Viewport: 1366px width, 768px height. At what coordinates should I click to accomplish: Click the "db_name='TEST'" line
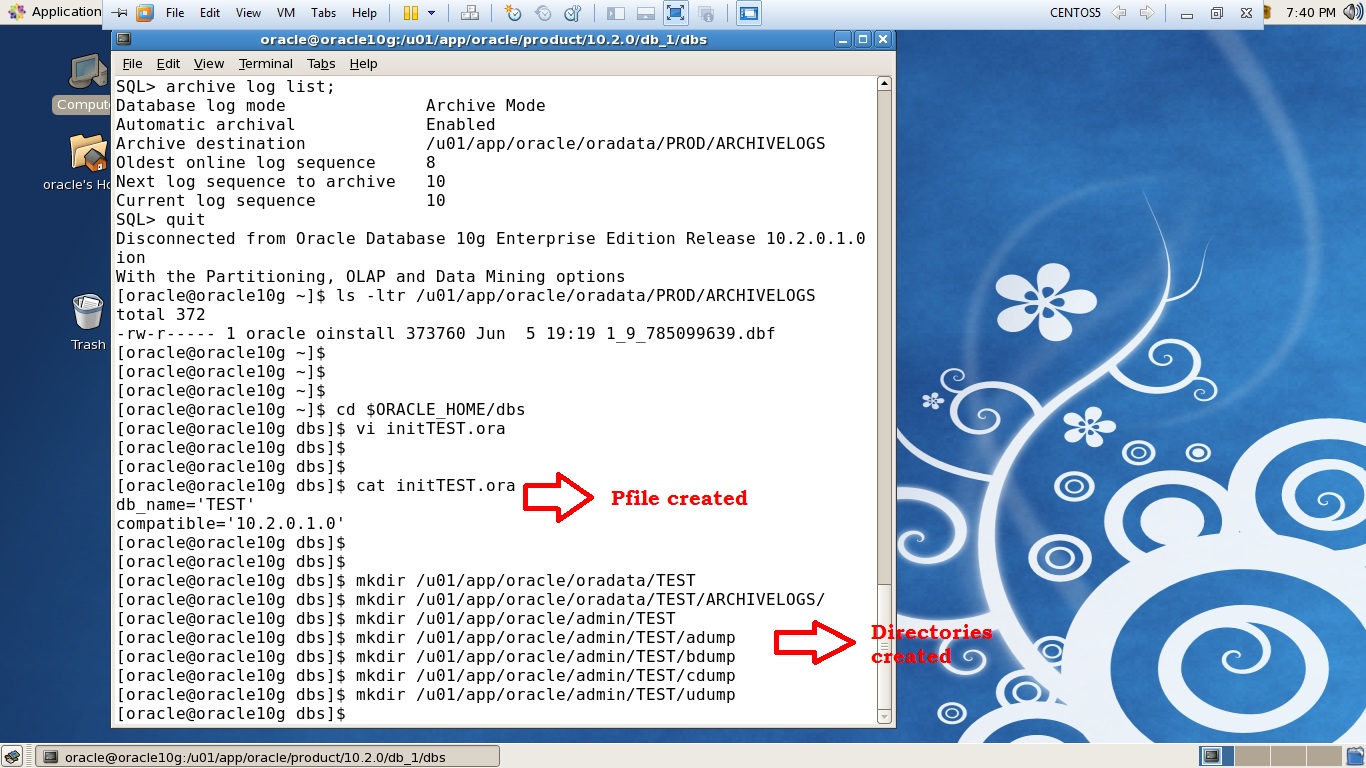point(186,505)
